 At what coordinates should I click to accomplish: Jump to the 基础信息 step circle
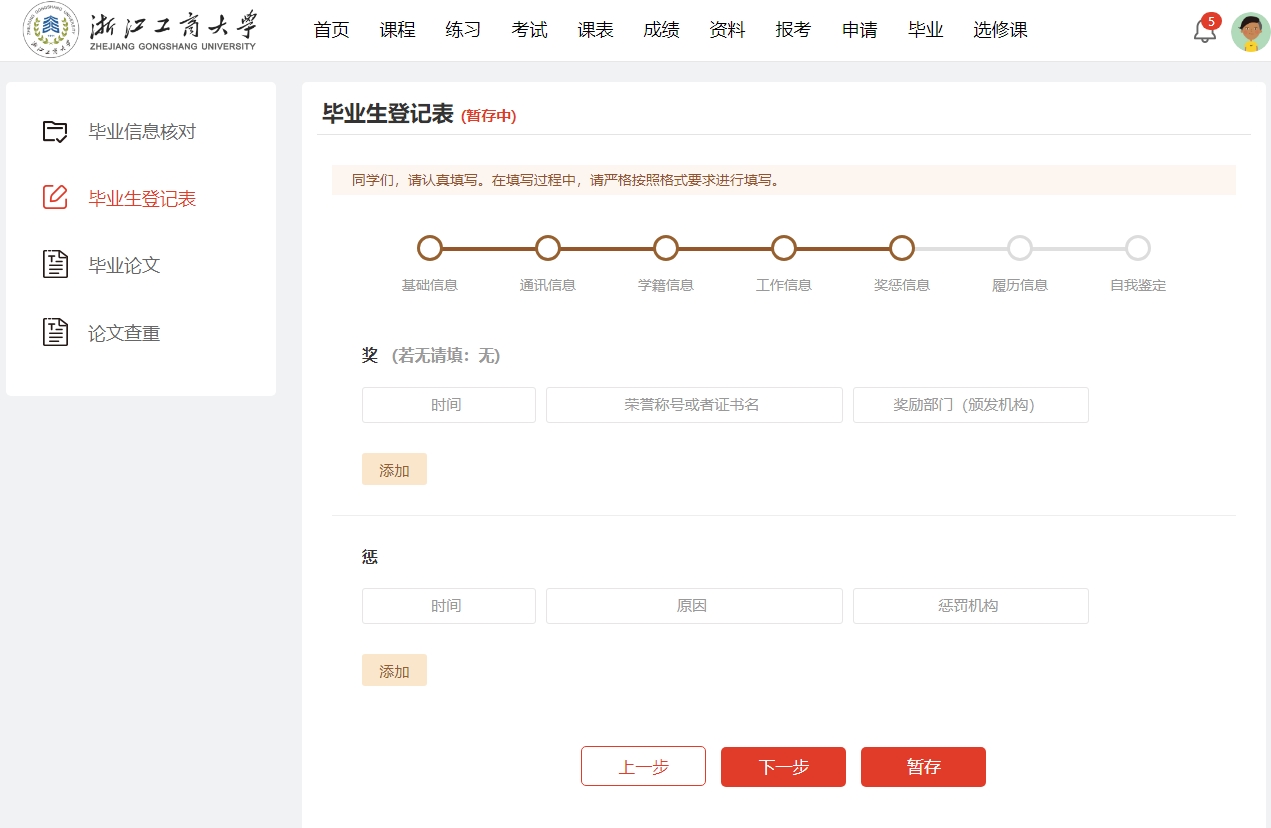pos(430,248)
